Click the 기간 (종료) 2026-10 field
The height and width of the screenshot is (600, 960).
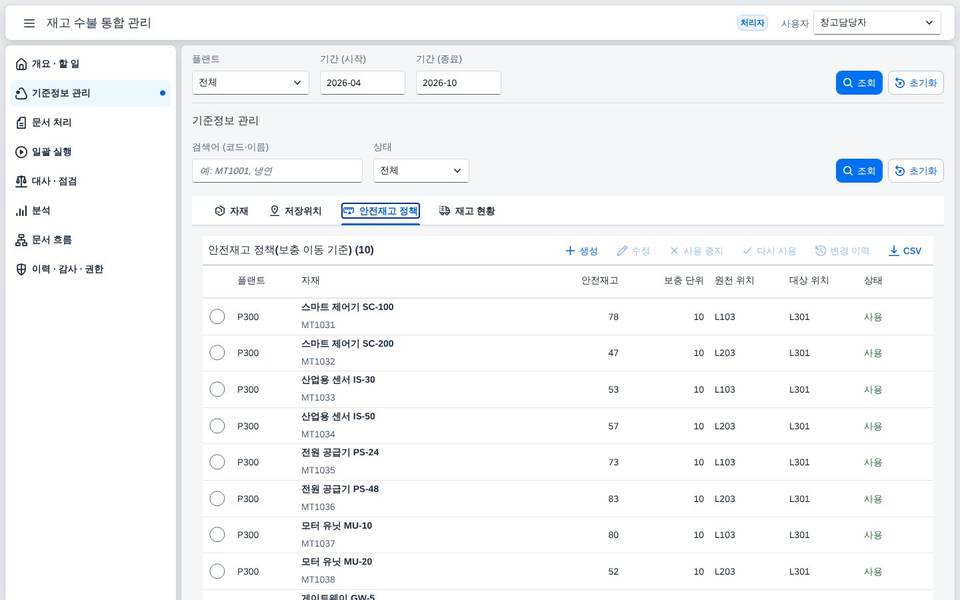tap(459, 83)
